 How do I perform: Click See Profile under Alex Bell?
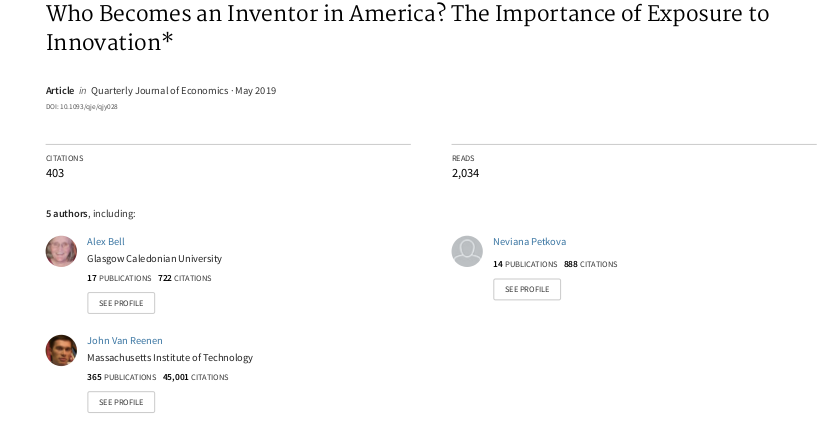121,303
